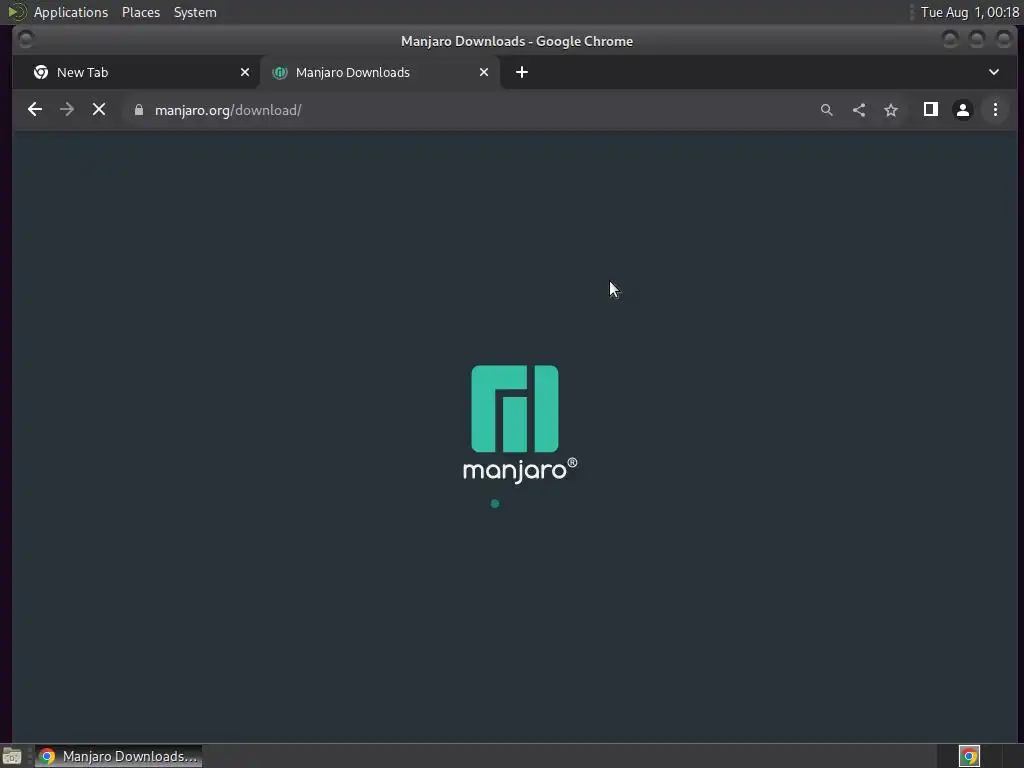Click the Manjaro Downloads taskbar button
This screenshot has width=1024, height=768.
[118, 756]
